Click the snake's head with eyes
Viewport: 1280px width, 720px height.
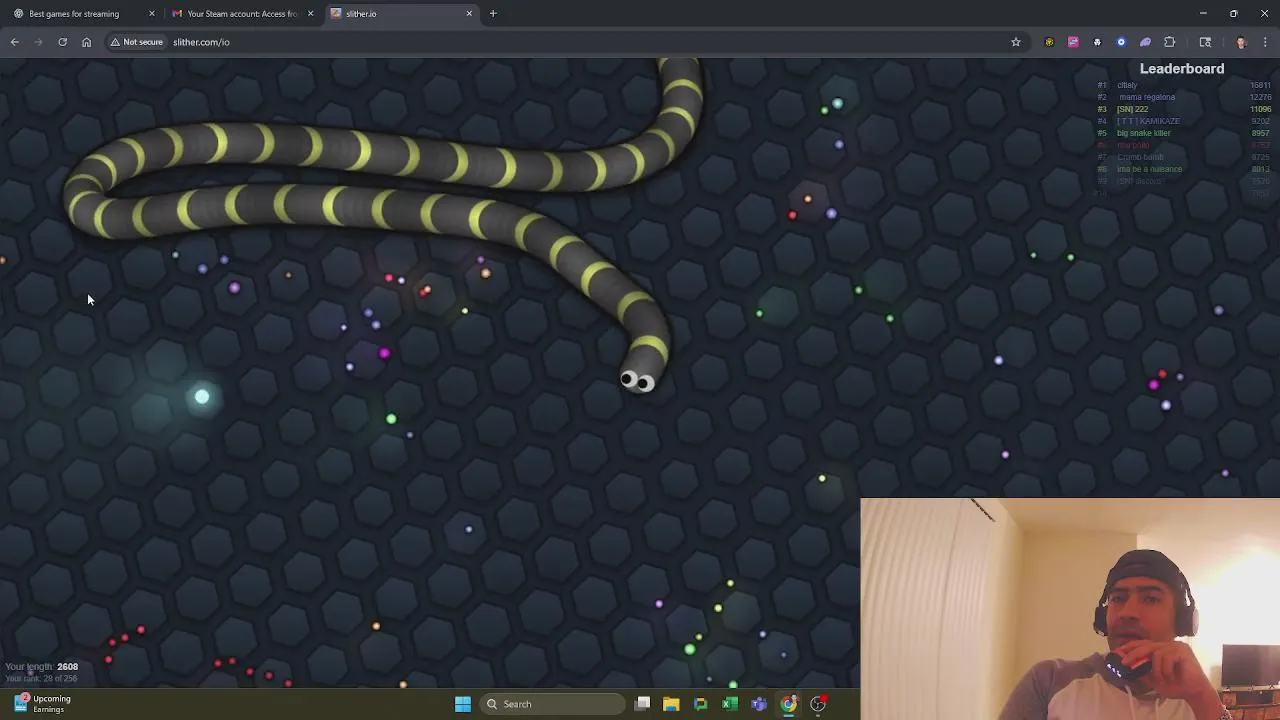640,378
